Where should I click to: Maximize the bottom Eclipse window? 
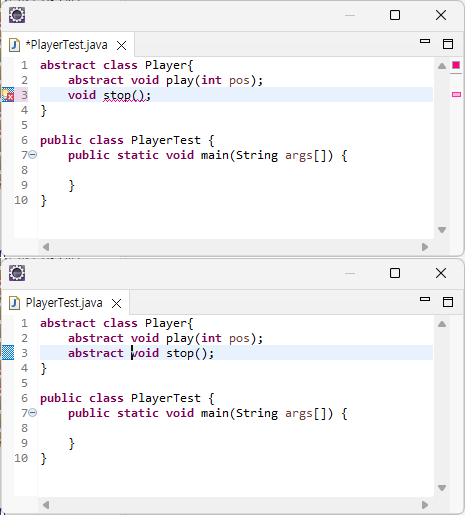[x=395, y=273]
